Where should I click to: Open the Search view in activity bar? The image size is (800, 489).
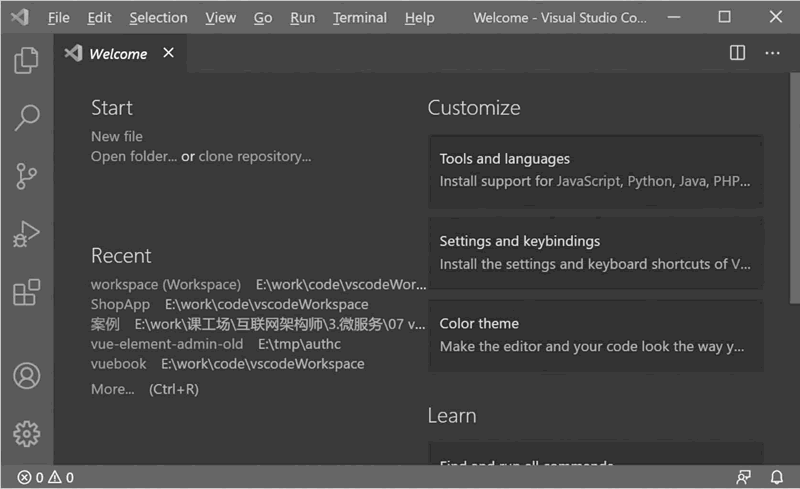tap(27, 117)
